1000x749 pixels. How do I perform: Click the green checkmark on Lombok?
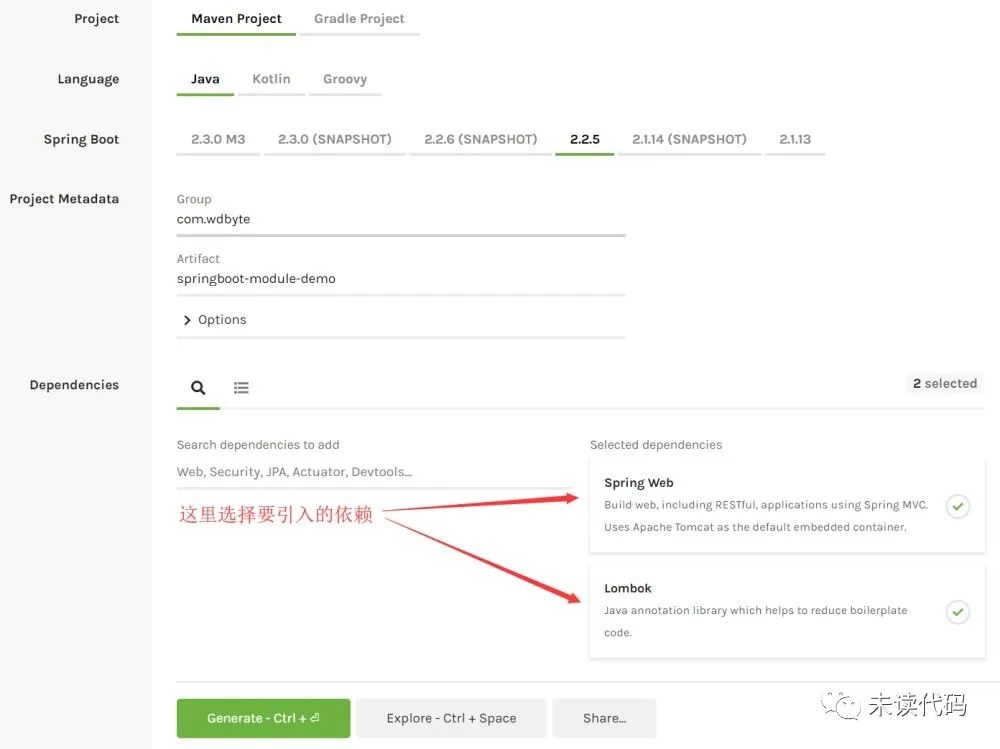point(958,611)
